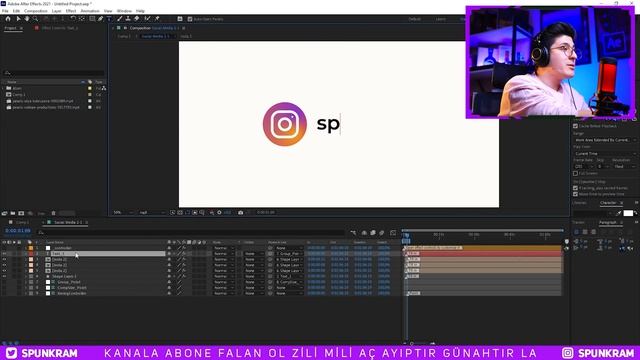Select the Brush tool
The width and height of the screenshot is (640, 360).
120,19
